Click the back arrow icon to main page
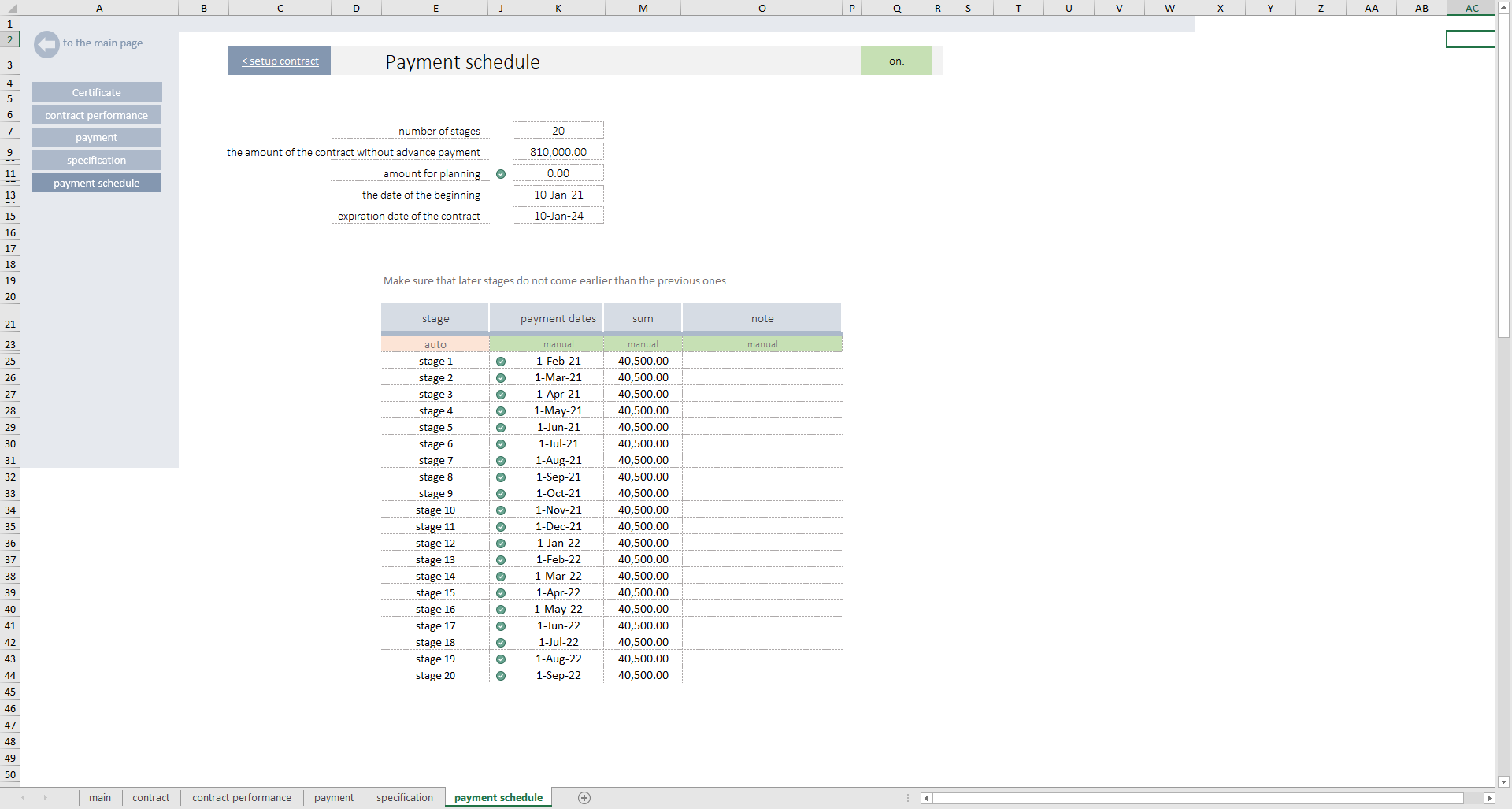Viewport: 1512px width, 809px height. coord(46,44)
